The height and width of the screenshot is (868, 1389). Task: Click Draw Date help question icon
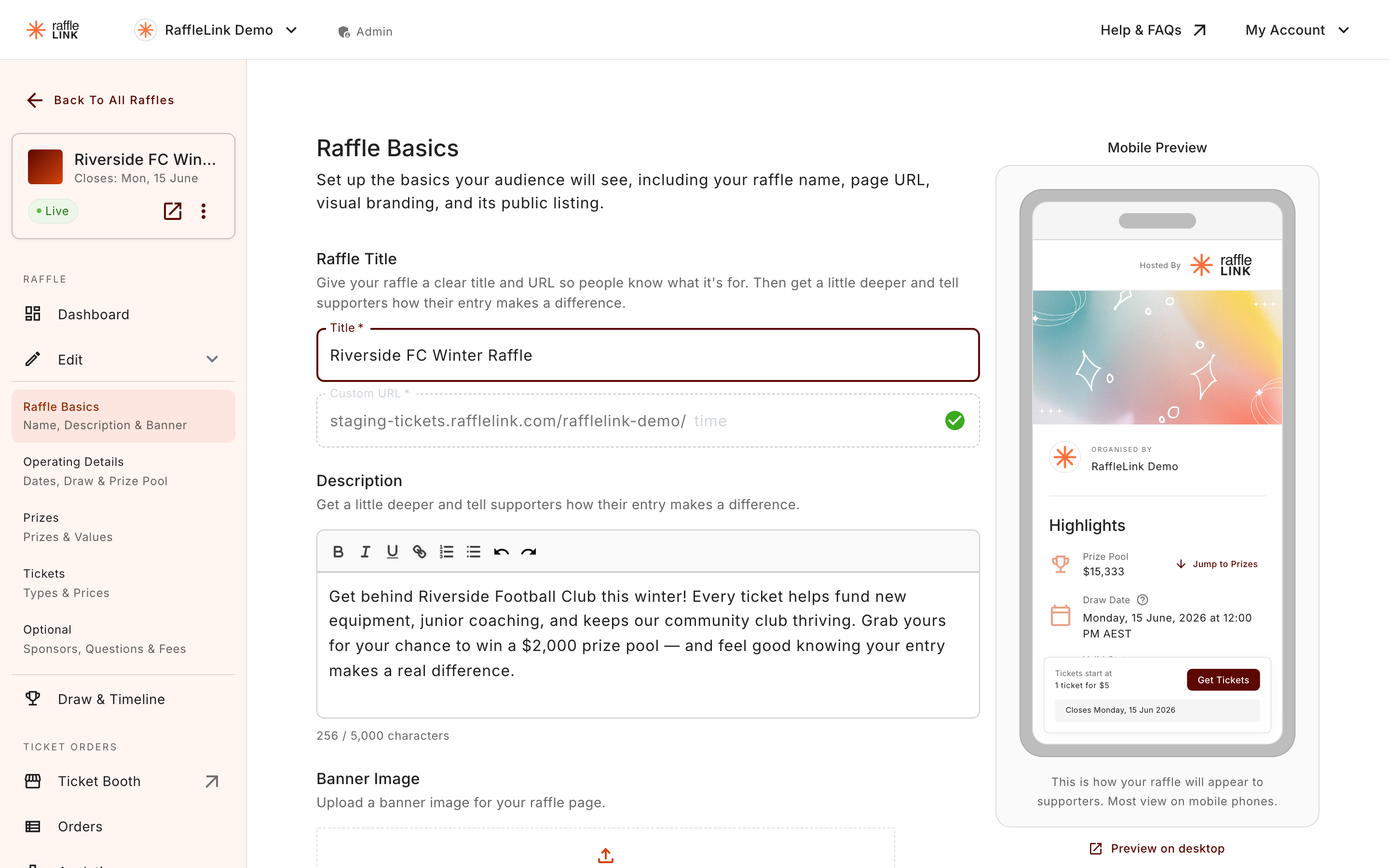(1142, 600)
